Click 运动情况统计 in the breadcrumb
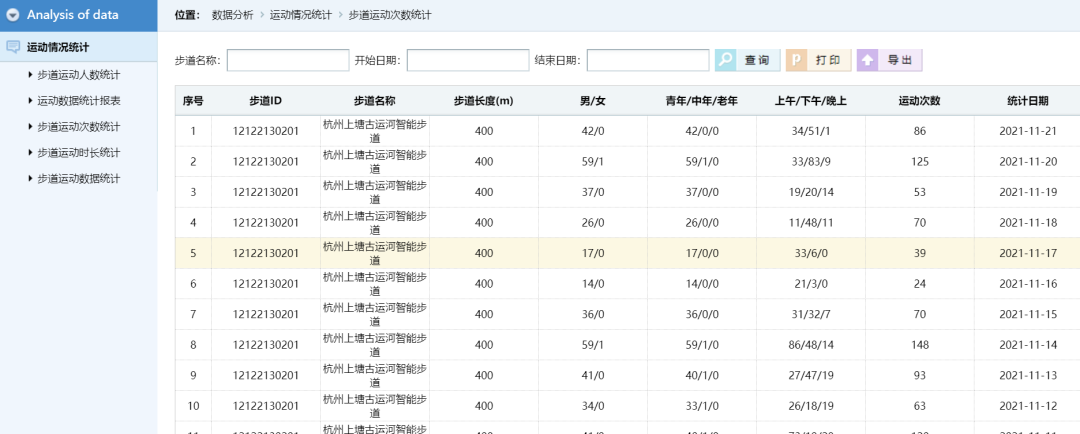This screenshot has width=1080, height=434. (x=301, y=14)
